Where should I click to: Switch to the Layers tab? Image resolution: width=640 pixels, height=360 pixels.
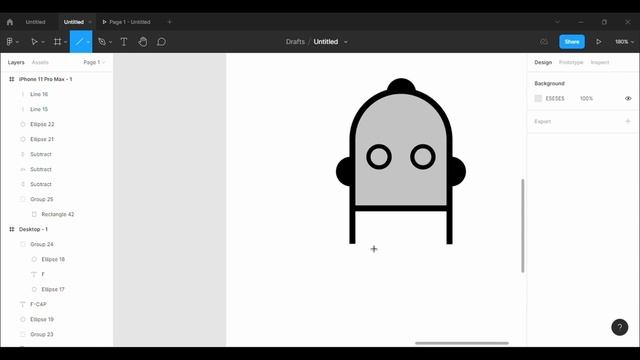[x=16, y=62]
